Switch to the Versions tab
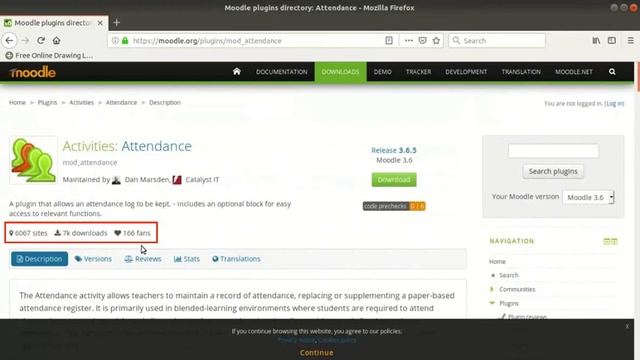This screenshot has height=360, width=640. [93, 259]
